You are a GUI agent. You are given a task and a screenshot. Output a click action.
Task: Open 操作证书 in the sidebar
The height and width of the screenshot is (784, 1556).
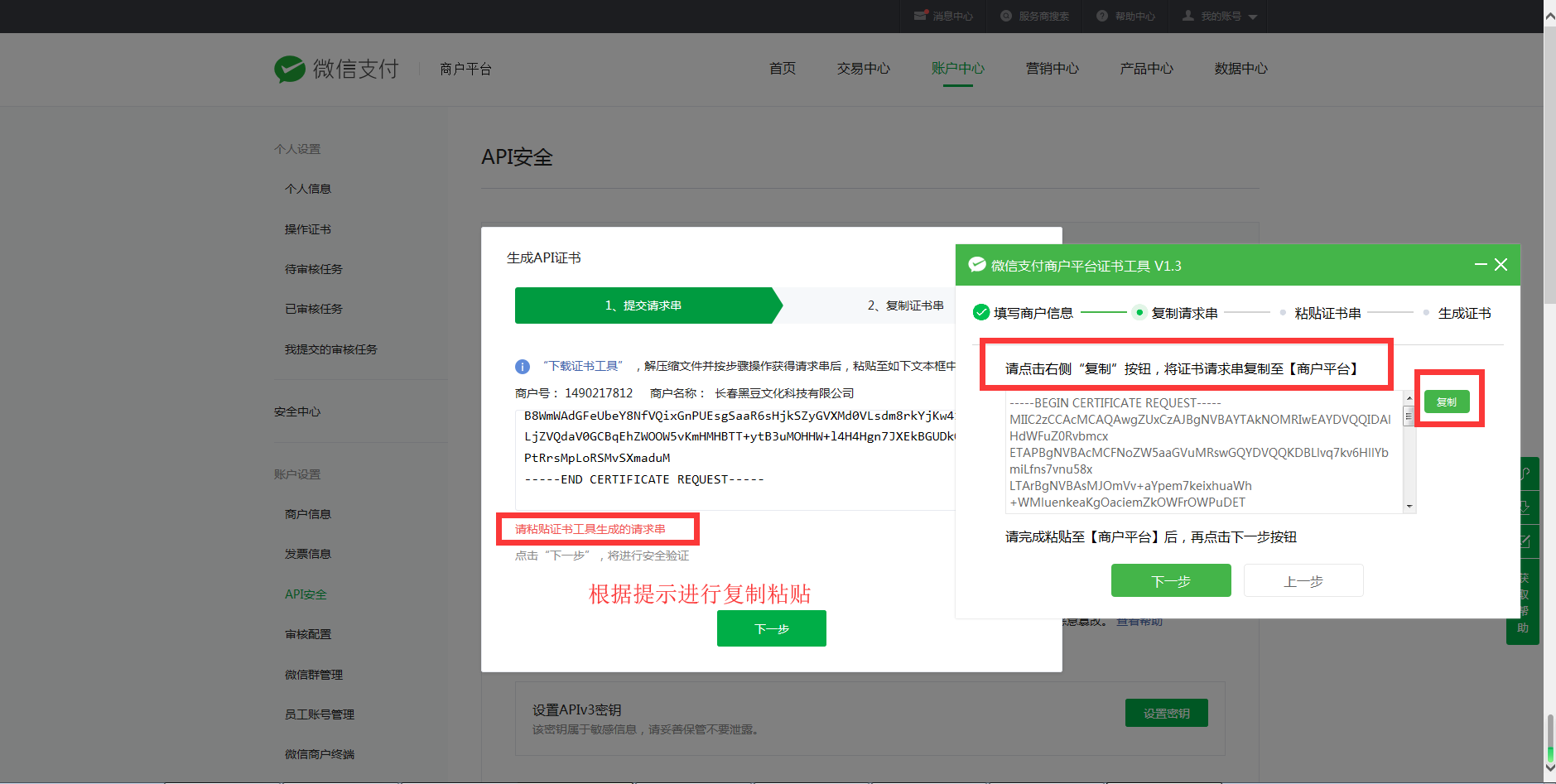pyautogui.click(x=308, y=229)
